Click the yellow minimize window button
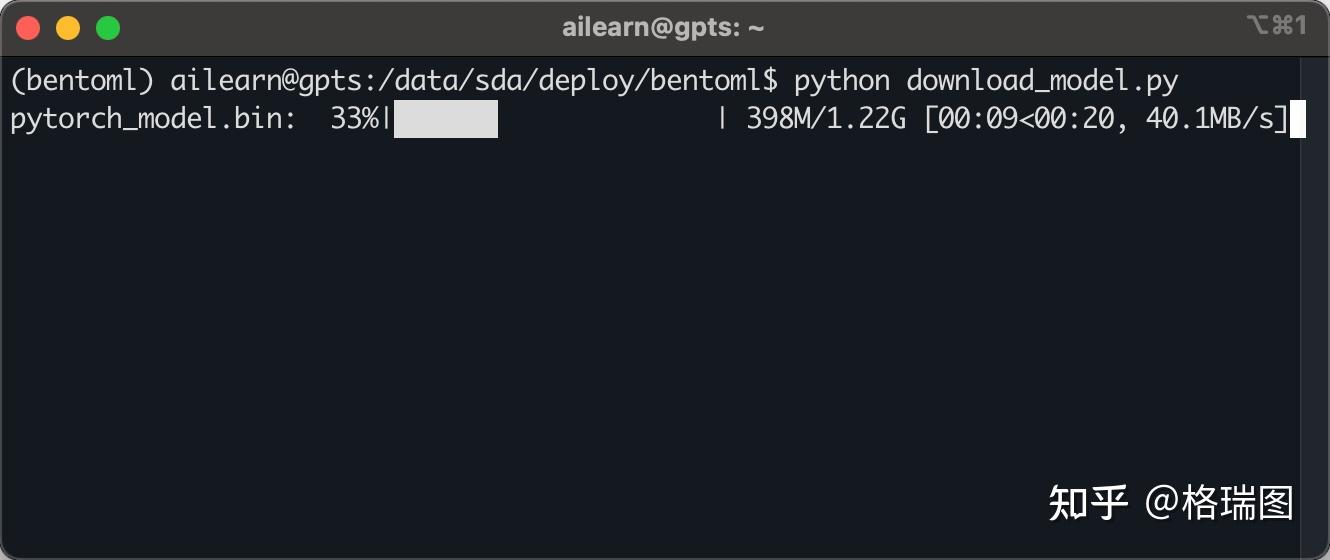Screen dimensions: 1330x560 click(x=68, y=28)
